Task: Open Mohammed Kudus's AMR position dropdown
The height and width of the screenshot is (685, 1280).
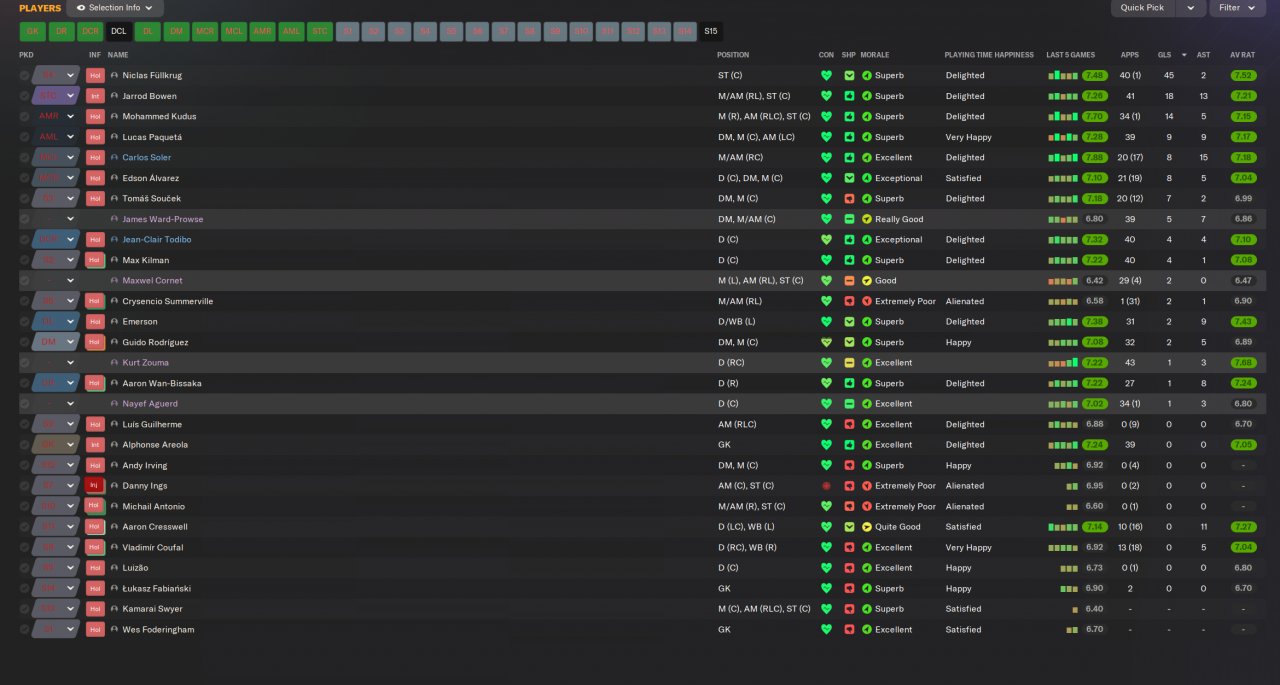Action: pyautogui.click(x=56, y=117)
